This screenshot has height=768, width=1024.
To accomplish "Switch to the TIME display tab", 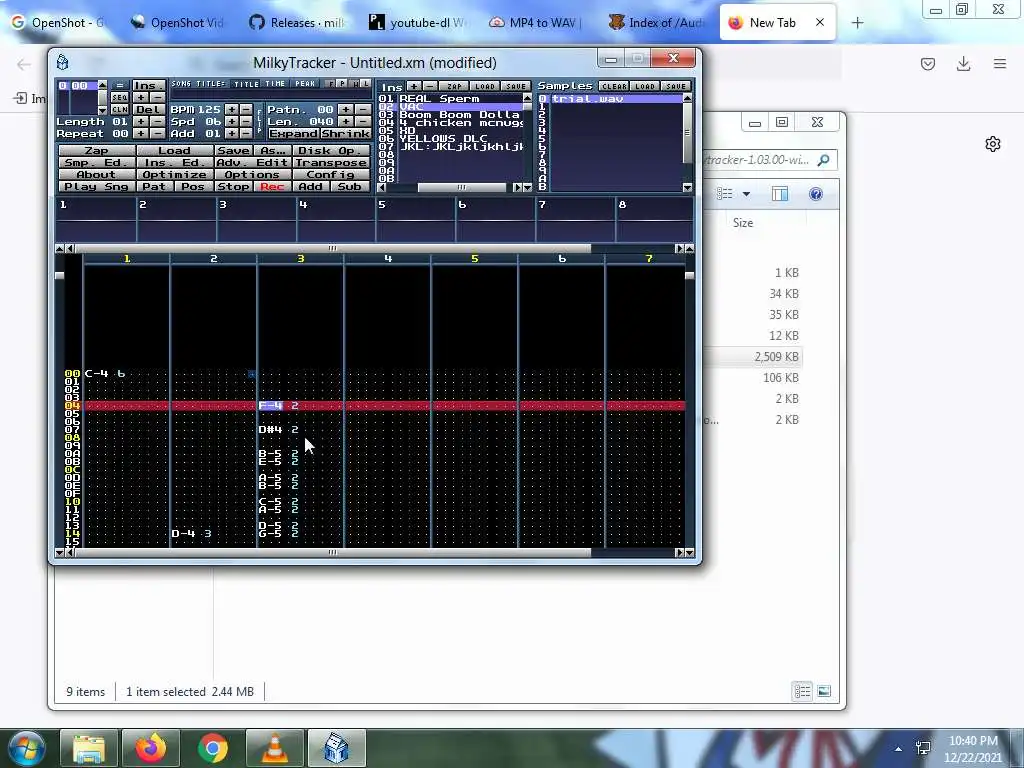I will (x=274, y=84).
